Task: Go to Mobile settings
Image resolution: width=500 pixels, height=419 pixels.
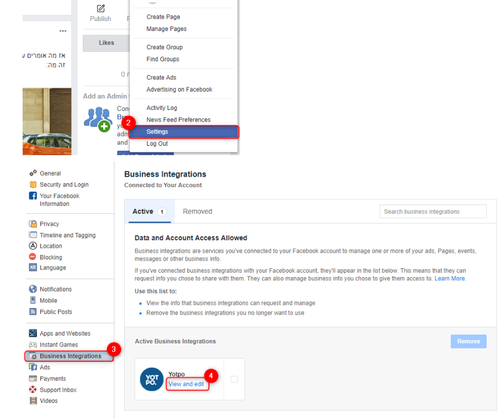Action: (x=48, y=300)
